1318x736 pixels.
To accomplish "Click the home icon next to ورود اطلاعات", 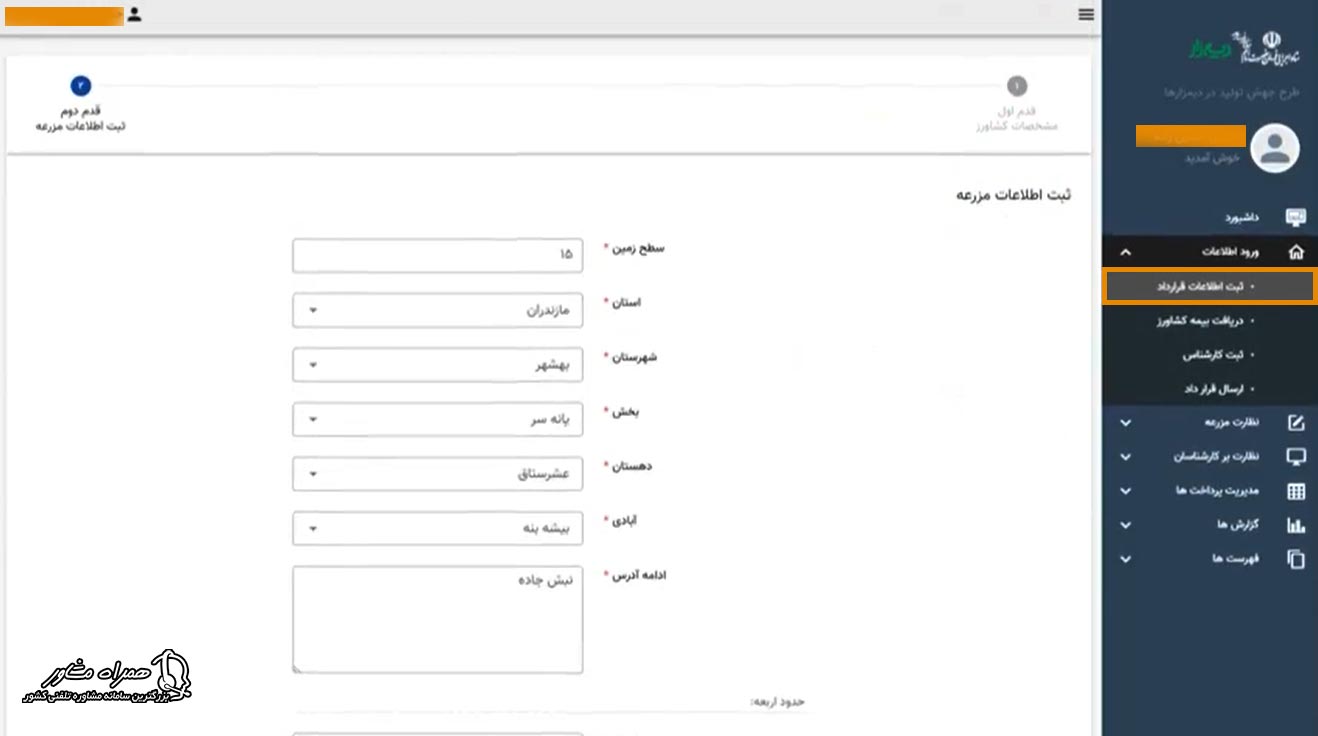I will [x=1296, y=250].
